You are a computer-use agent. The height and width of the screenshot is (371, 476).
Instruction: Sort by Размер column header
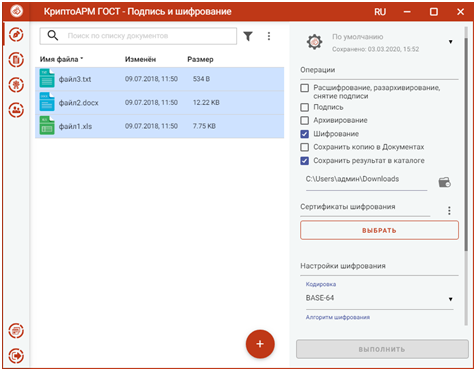click(x=200, y=59)
